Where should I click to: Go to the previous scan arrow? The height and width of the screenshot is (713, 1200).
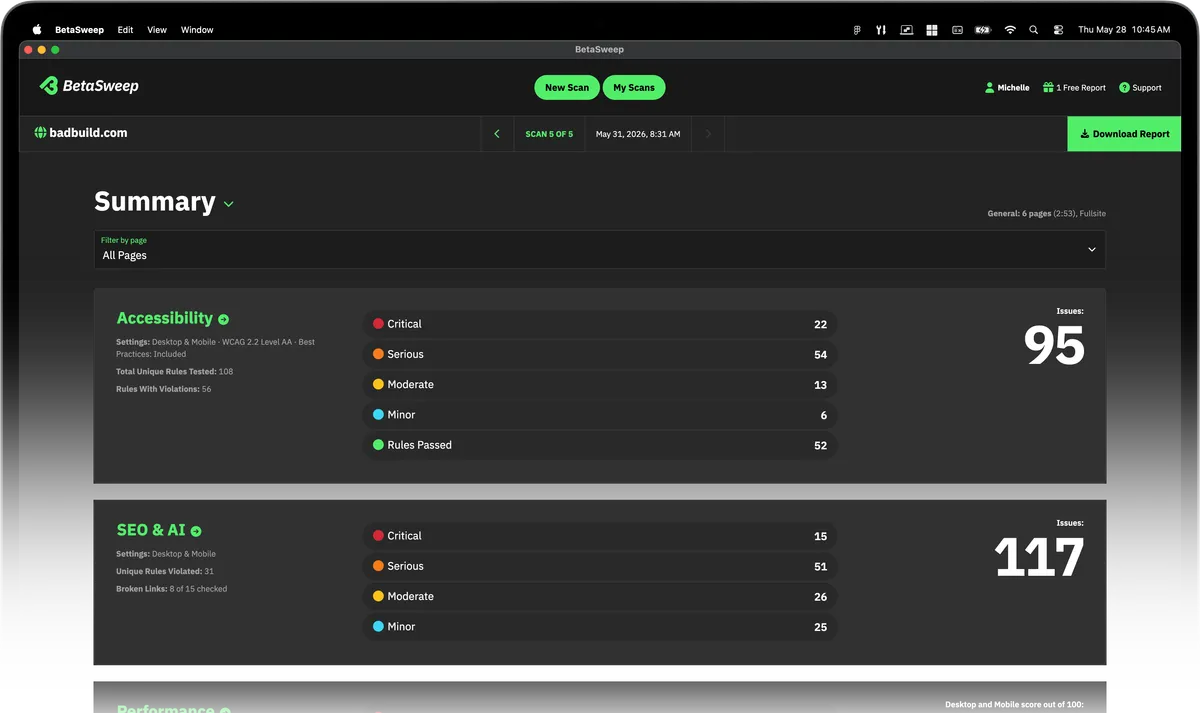pos(497,134)
